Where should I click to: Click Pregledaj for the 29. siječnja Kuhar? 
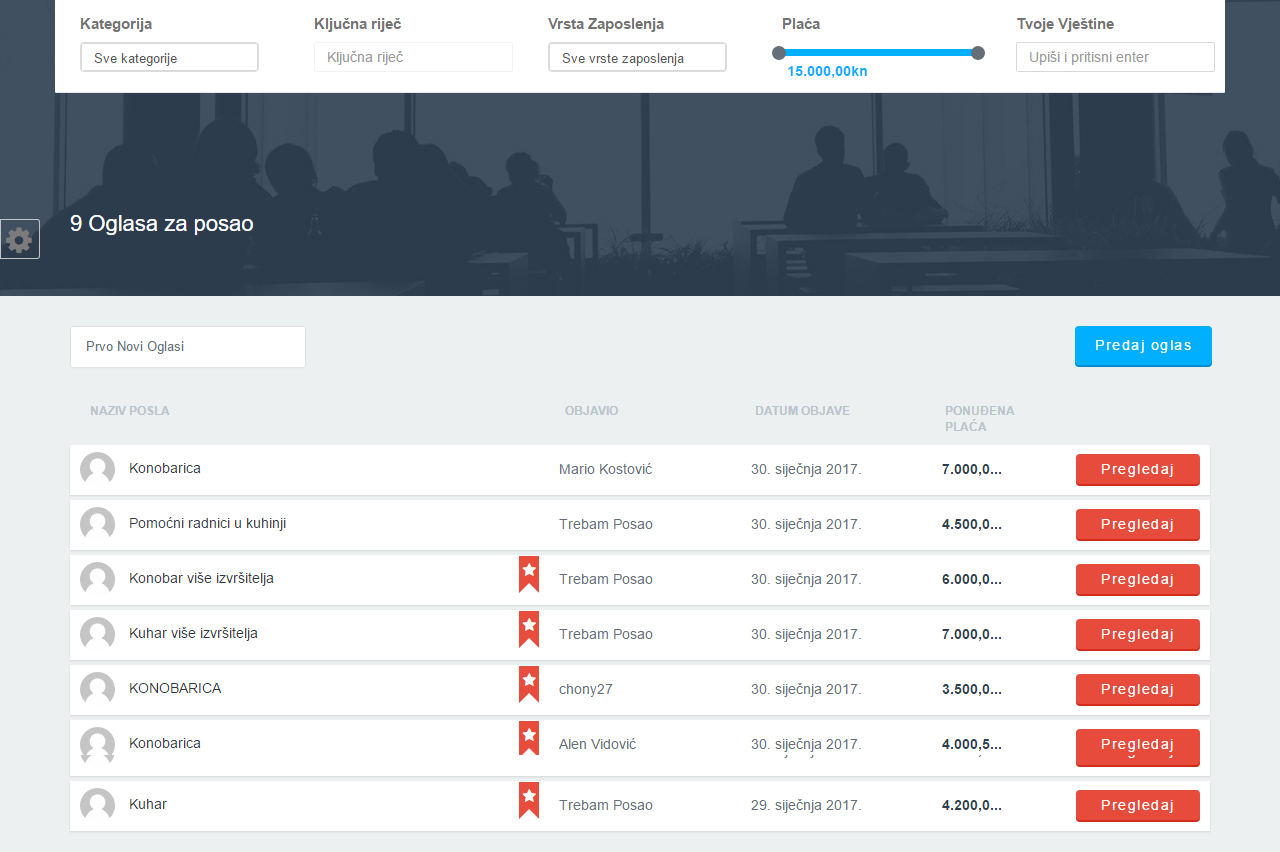tap(1138, 806)
